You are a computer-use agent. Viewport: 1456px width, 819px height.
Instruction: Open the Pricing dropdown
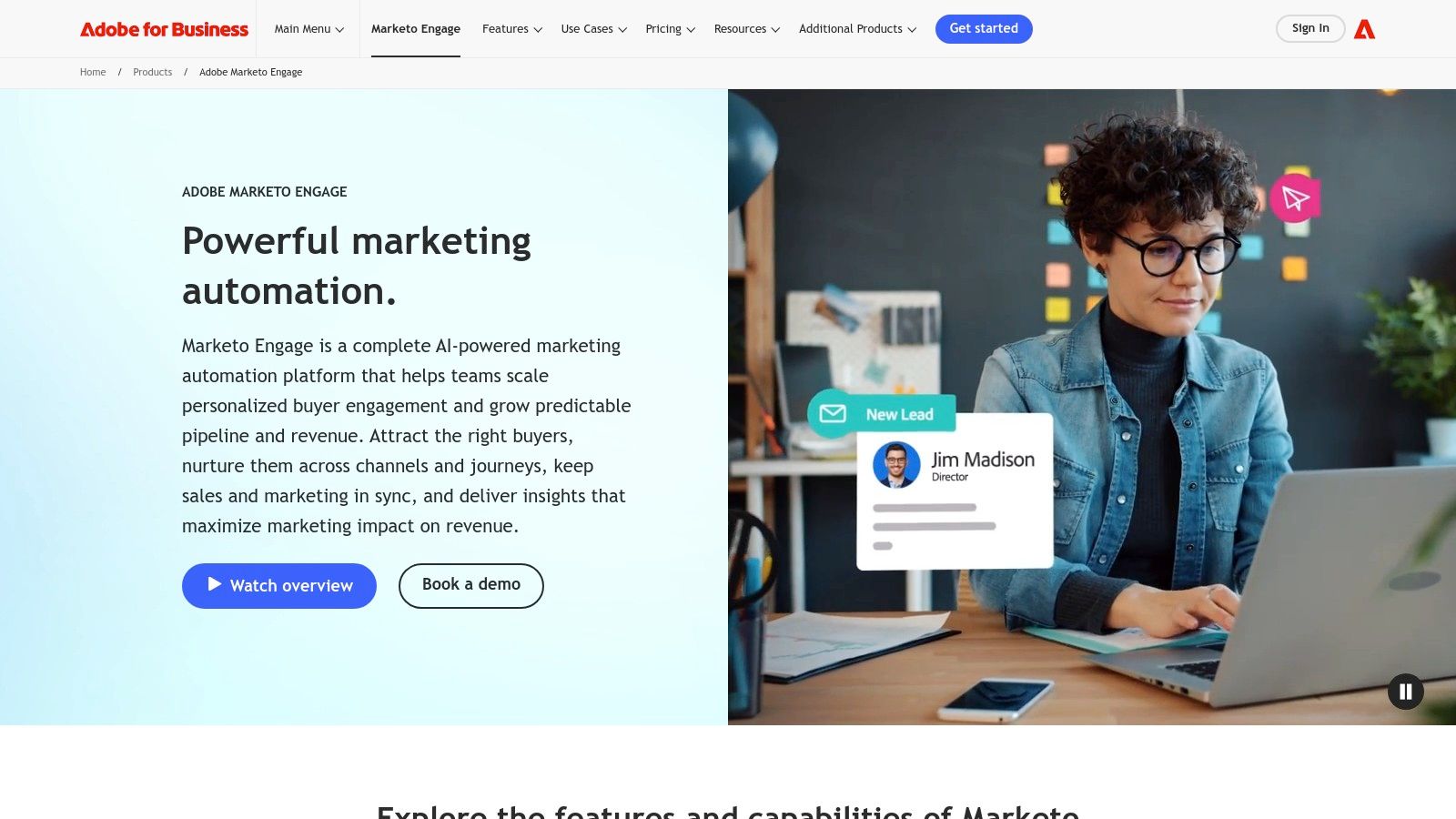(671, 29)
